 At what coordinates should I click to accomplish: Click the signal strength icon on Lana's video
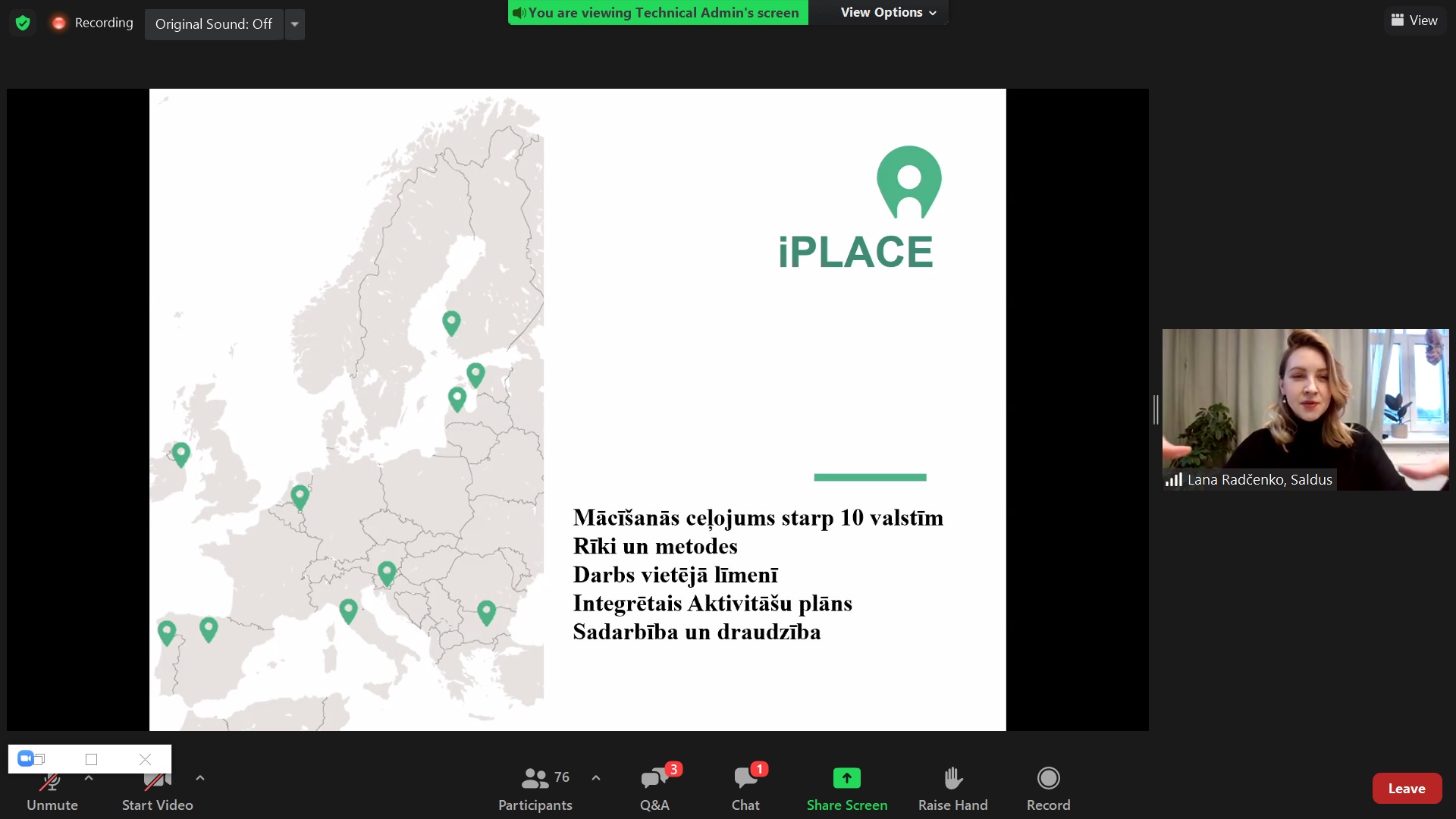[x=1174, y=480]
